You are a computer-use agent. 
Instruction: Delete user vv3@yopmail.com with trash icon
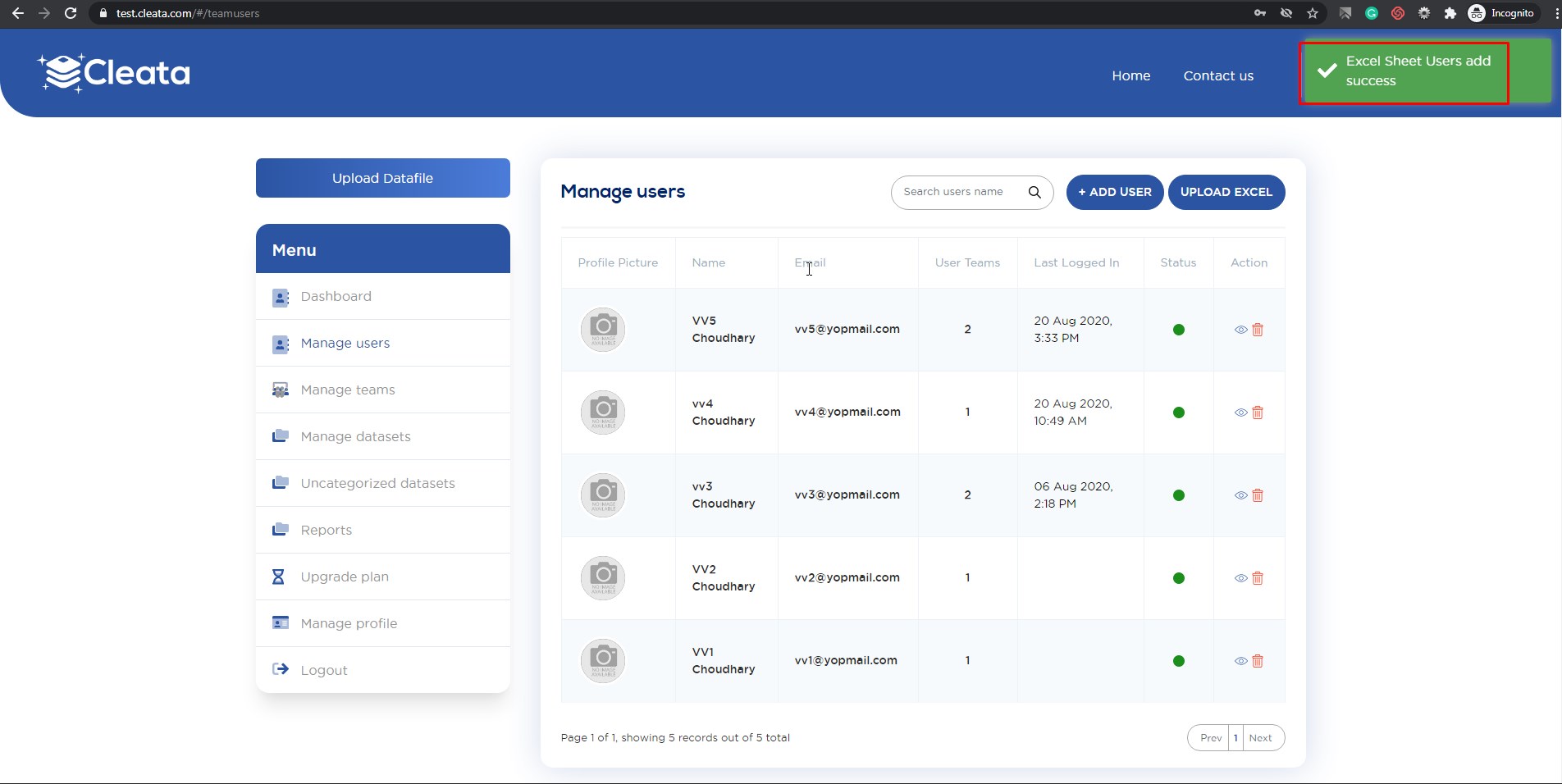[1258, 495]
